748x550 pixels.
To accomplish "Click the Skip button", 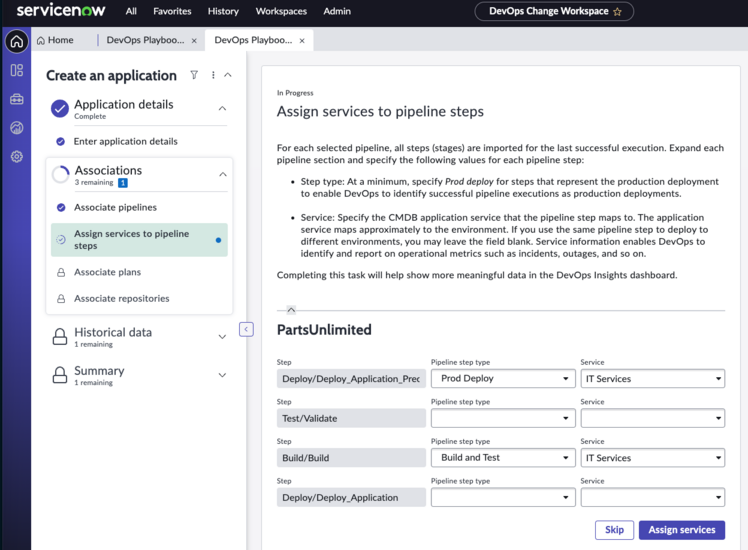I will (614, 530).
